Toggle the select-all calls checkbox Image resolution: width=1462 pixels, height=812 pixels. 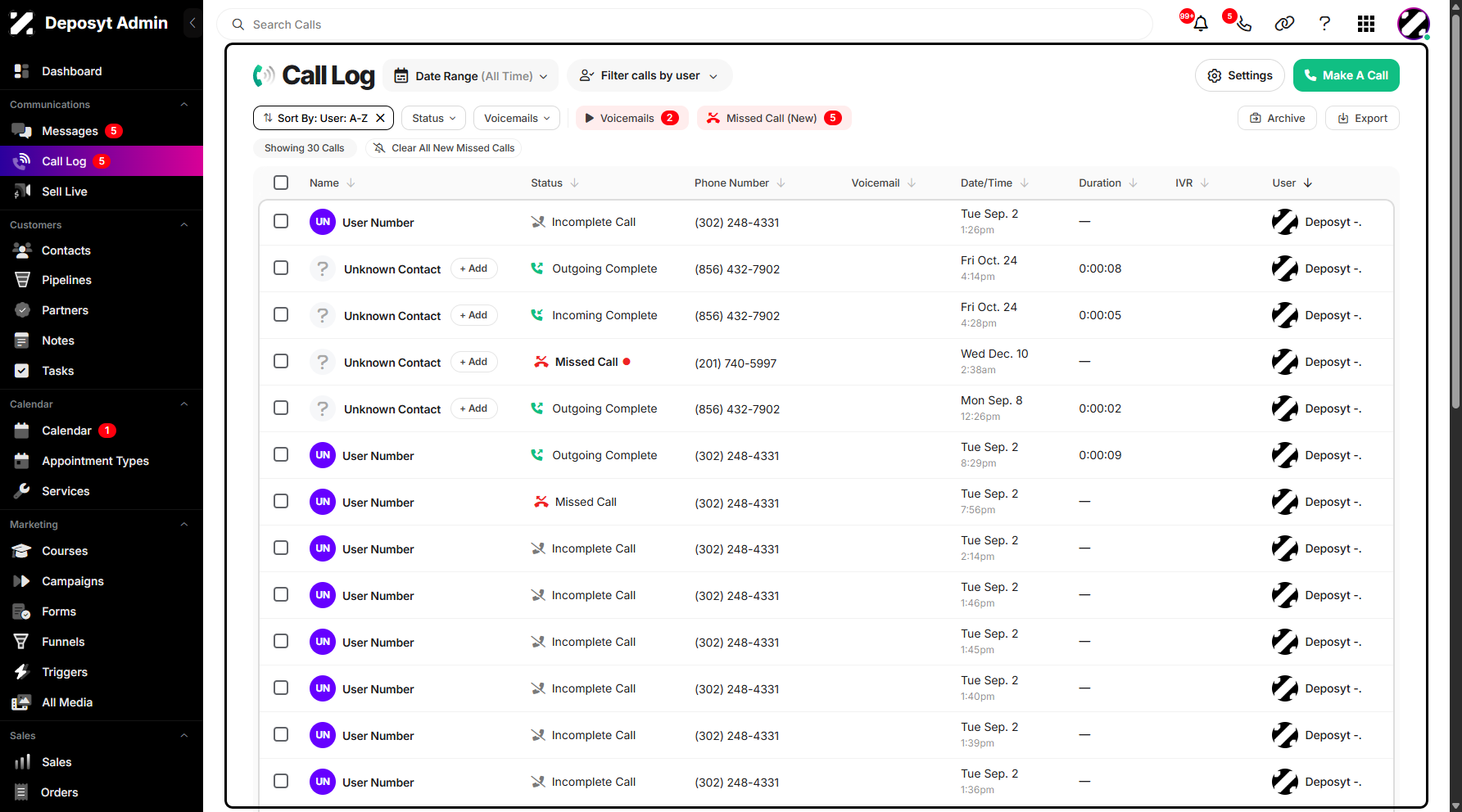(x=281, y=183)
